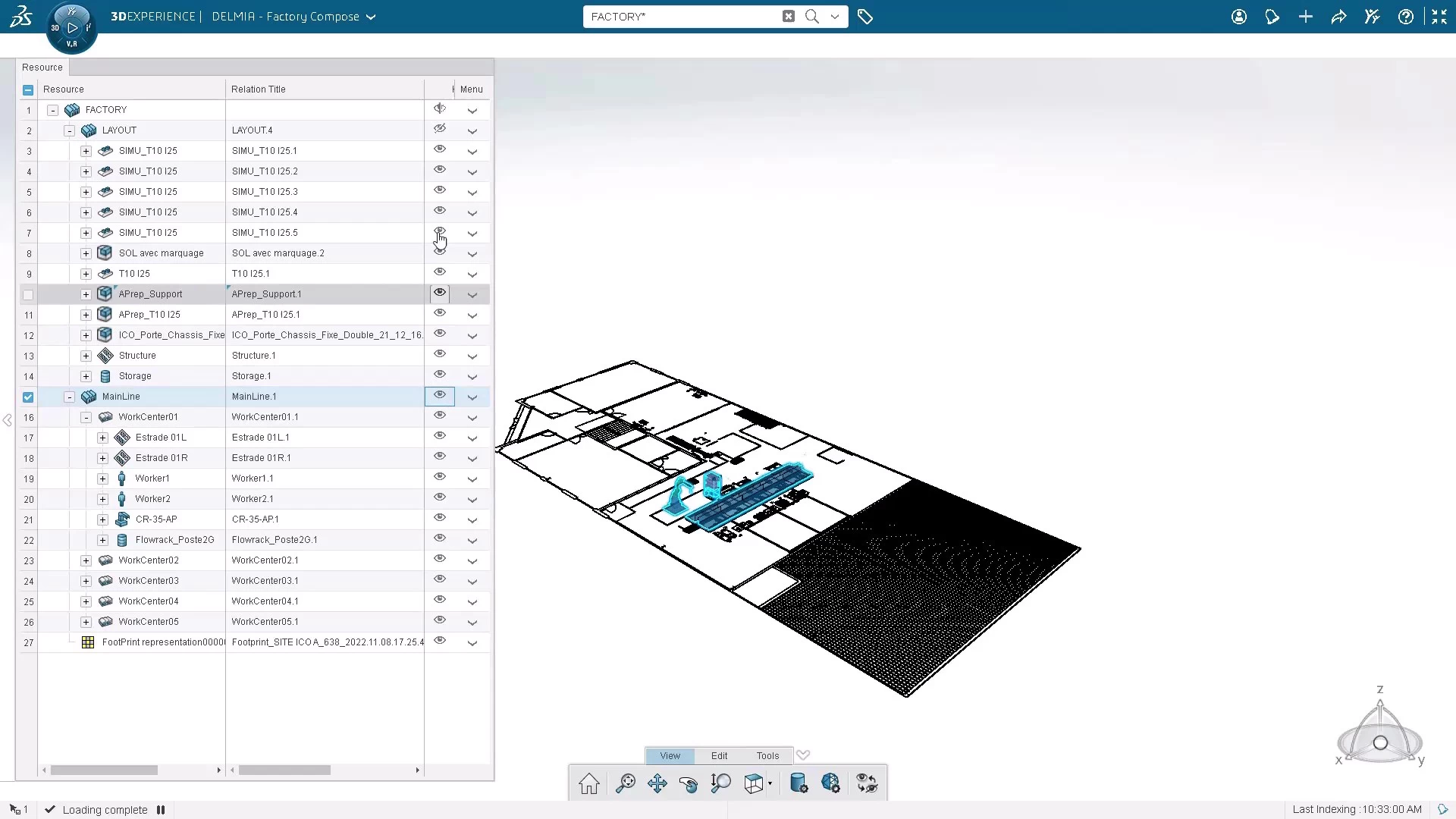Click the Help question mark icon
Screen dimensions: 1456x819
1407,17
